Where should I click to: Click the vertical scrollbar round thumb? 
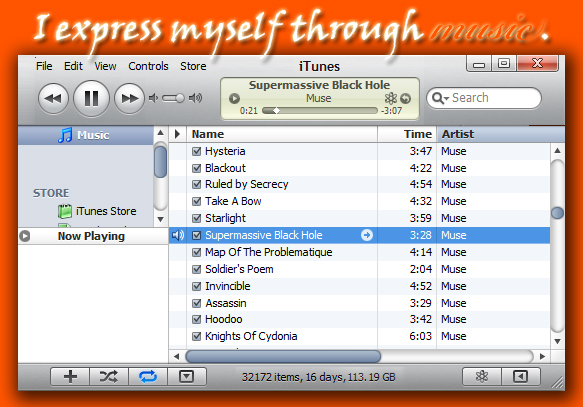click(557, 213)
